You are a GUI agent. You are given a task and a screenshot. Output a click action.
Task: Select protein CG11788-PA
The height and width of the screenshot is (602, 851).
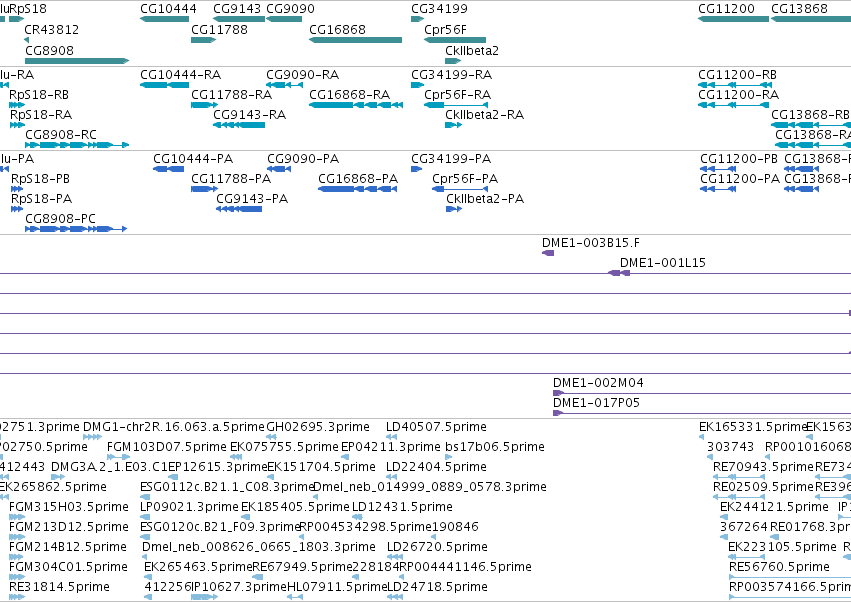coord(204,189)
